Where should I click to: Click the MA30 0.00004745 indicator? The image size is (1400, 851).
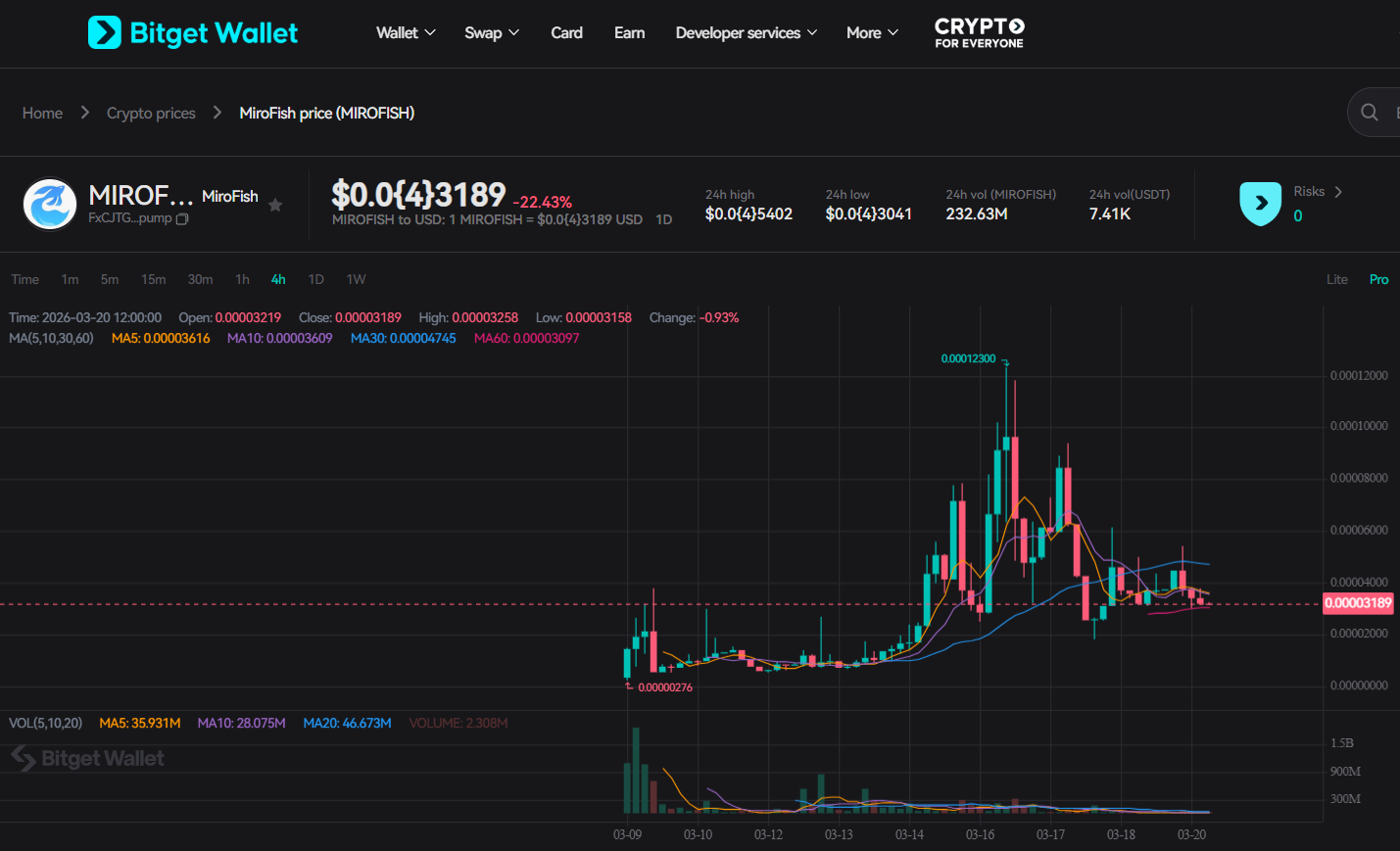[x=404, y=338]
